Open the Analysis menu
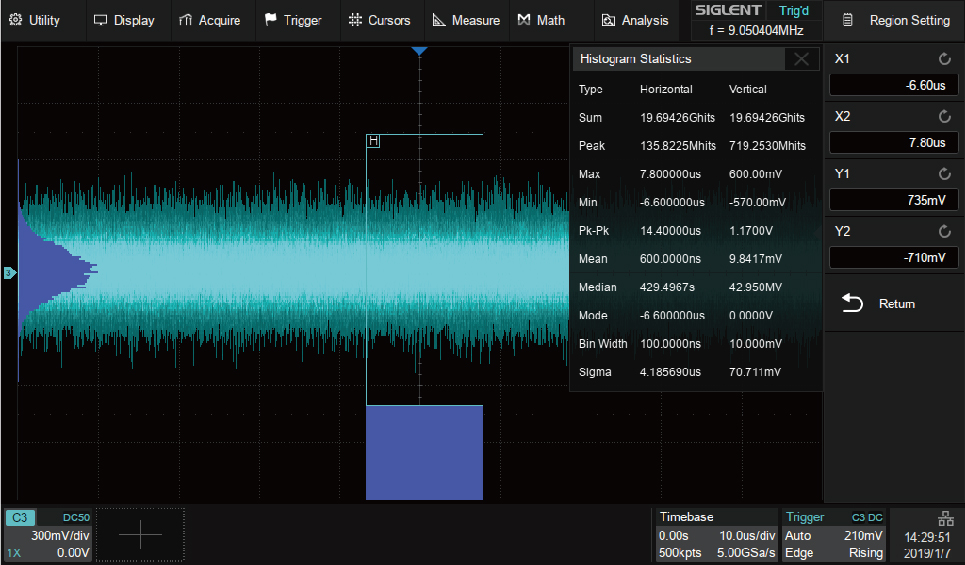This screenshot has width=965, height=565. coord(635,20)
